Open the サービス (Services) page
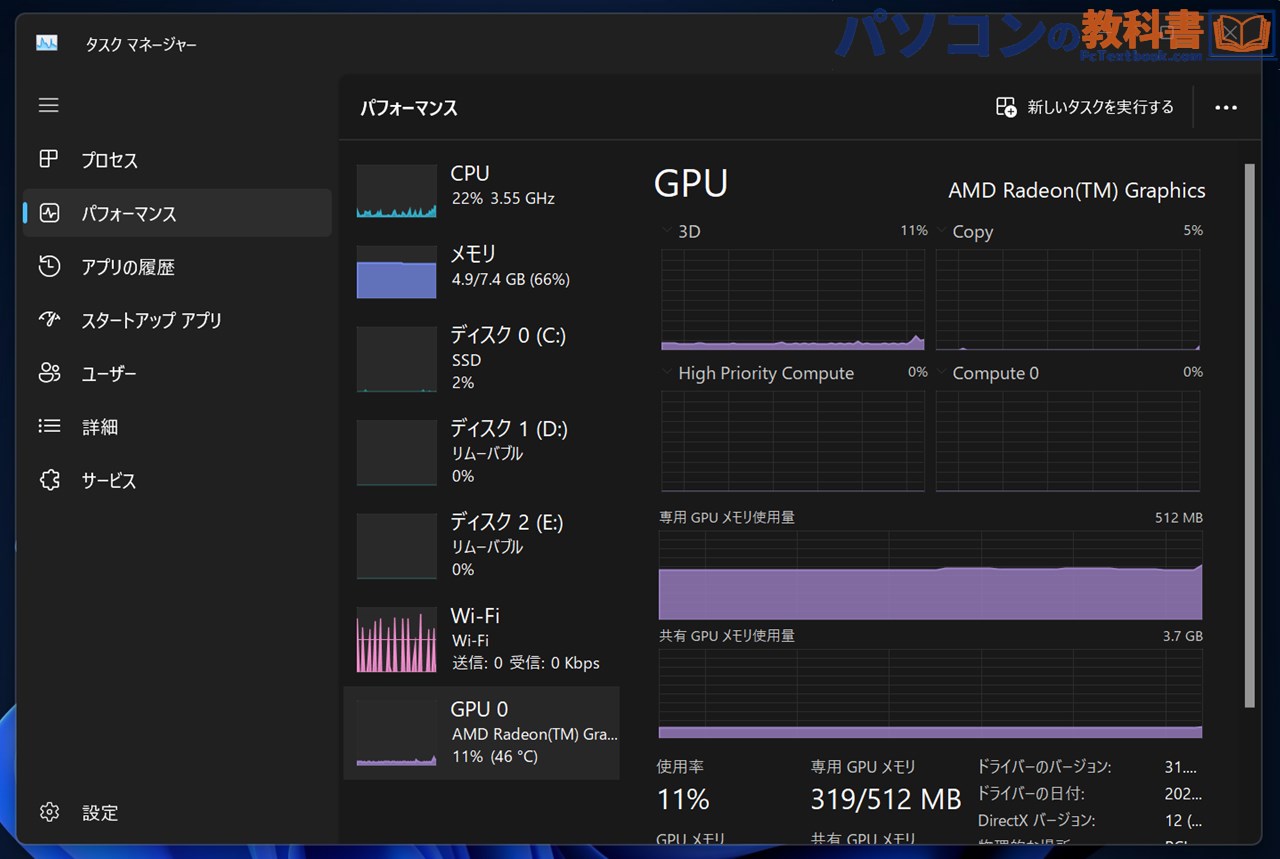This screenshot has width=1280, height=859. pyautogui.click(x=108, y=480)
